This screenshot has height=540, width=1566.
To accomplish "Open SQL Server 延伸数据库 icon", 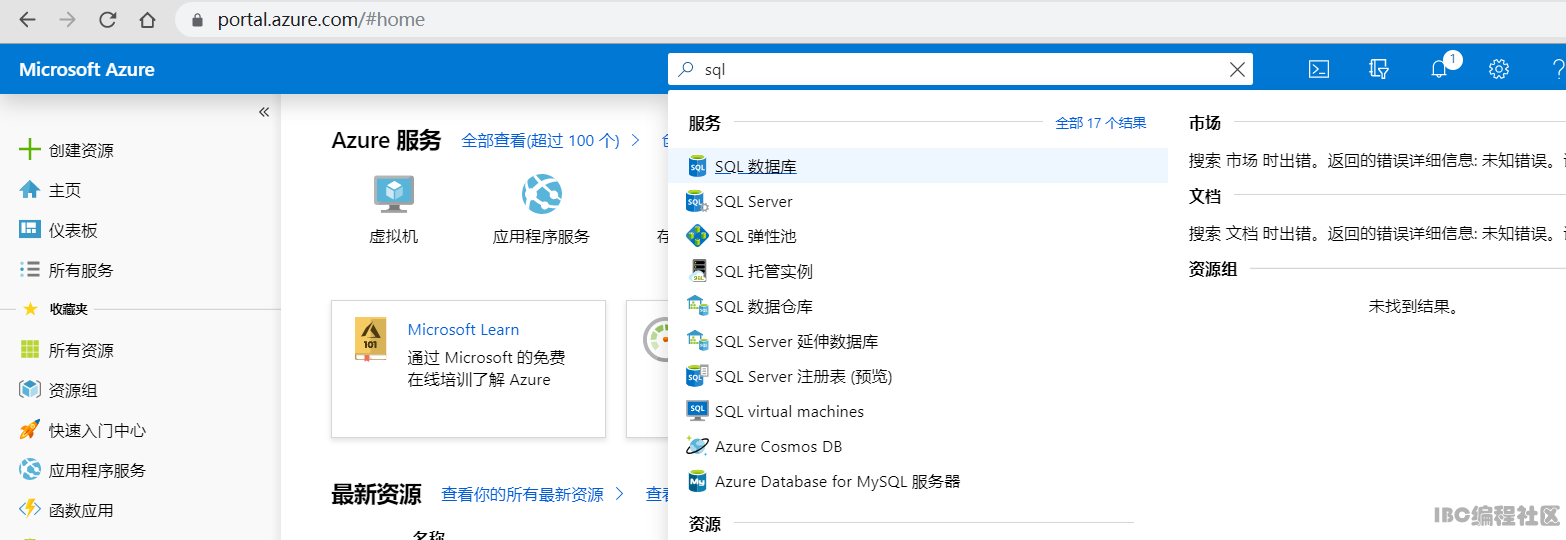I will [697, 341].
